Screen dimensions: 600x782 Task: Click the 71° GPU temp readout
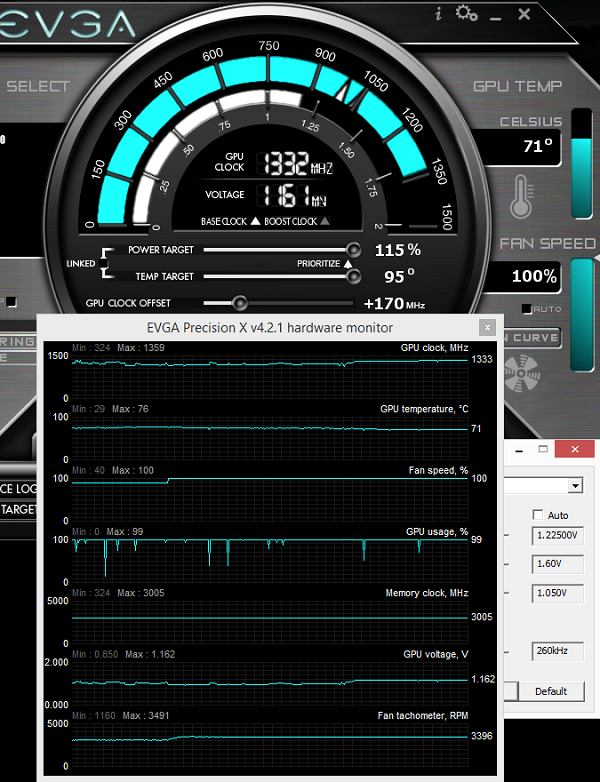[x=538, y=146]
